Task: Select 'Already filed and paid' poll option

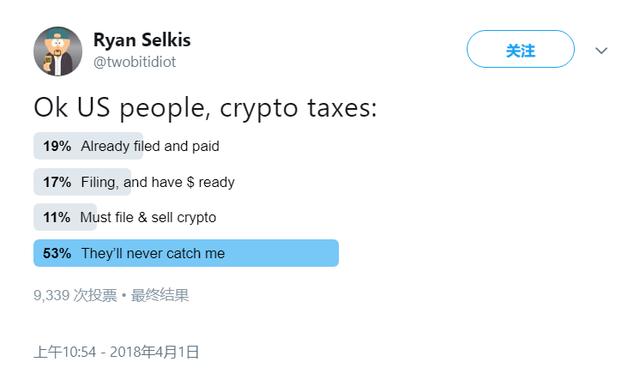Action: coord(150,146)
